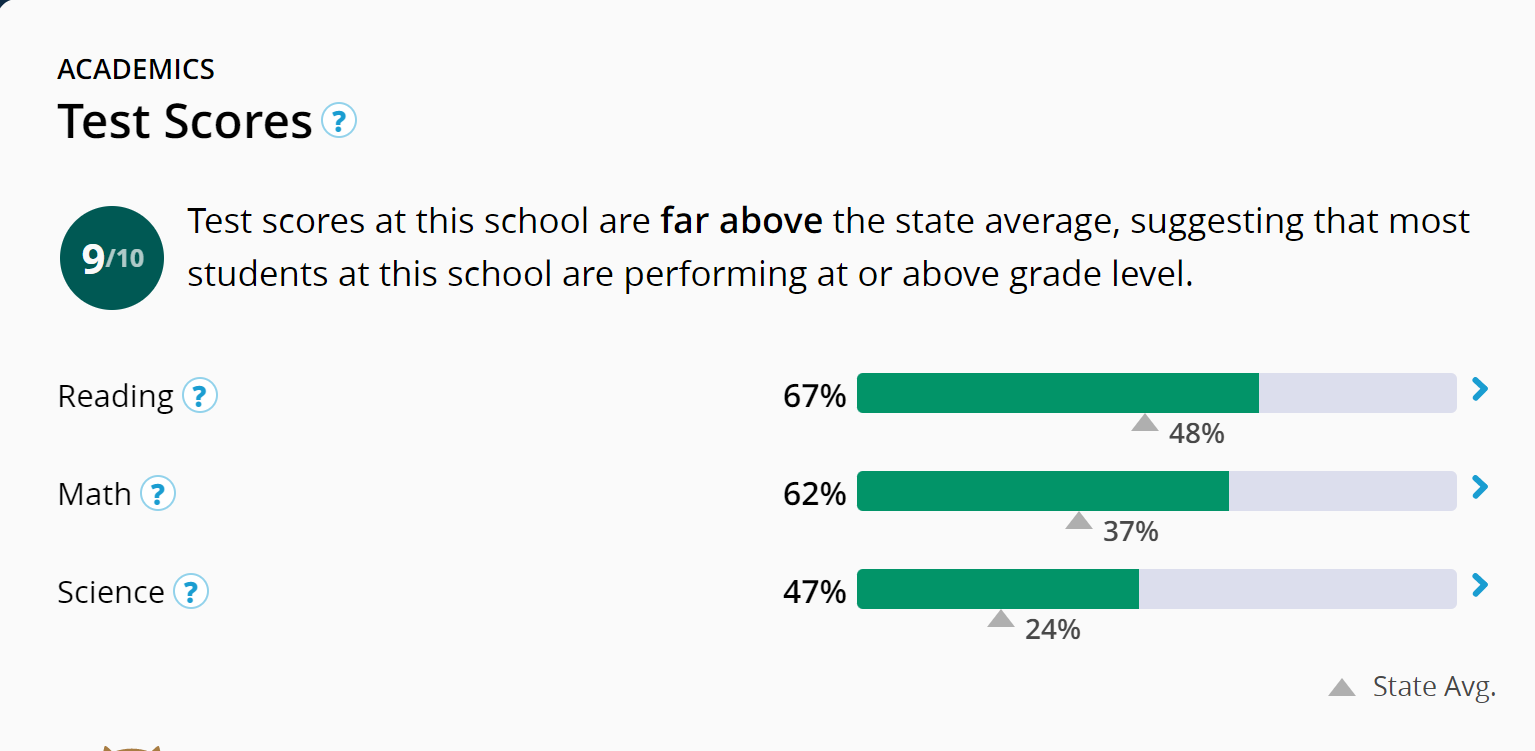Click the Science green progress bar
The height and width of the screenshot is (751, 1535).
[997, 589]
